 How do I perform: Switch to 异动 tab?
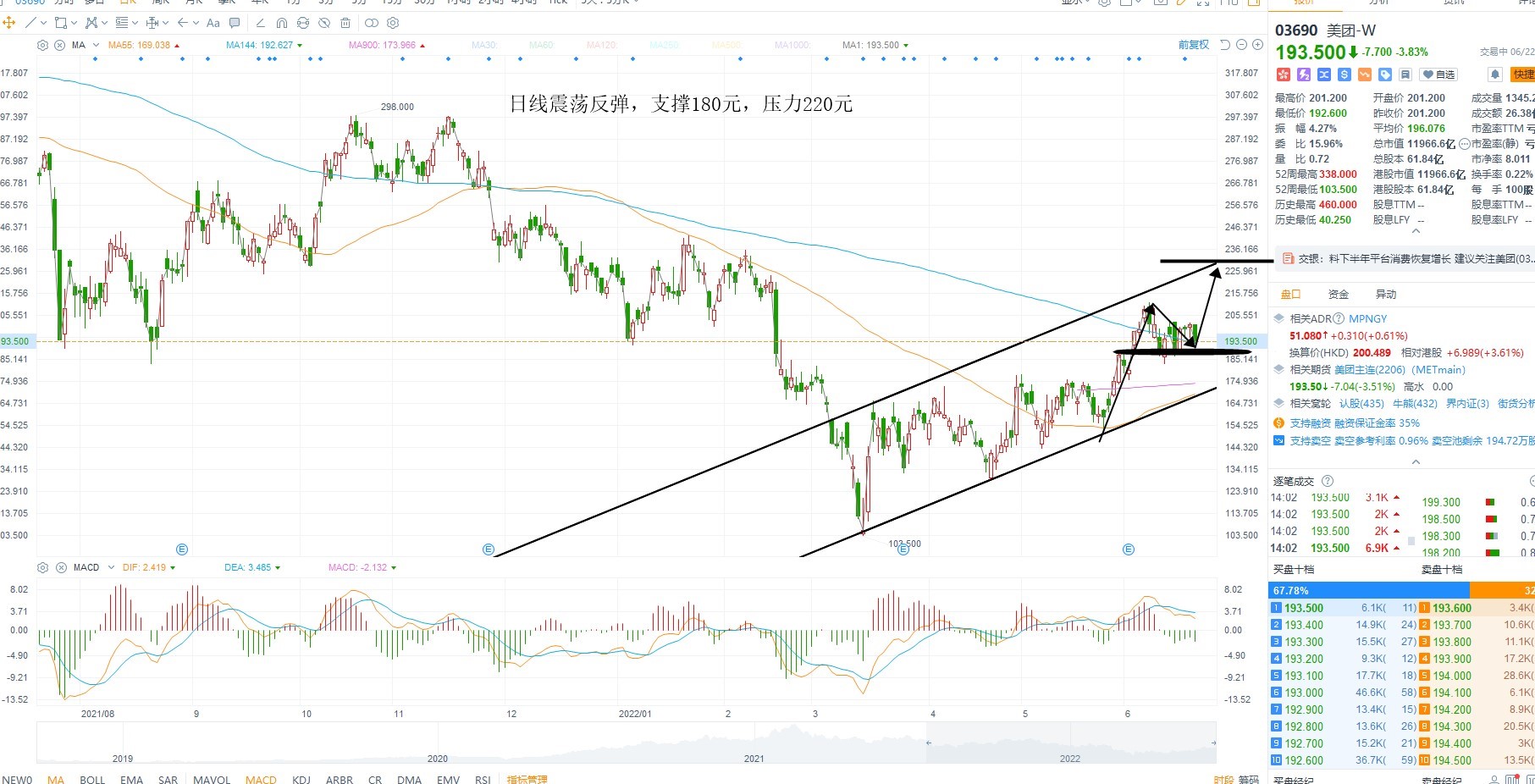tap(1386, 294)
